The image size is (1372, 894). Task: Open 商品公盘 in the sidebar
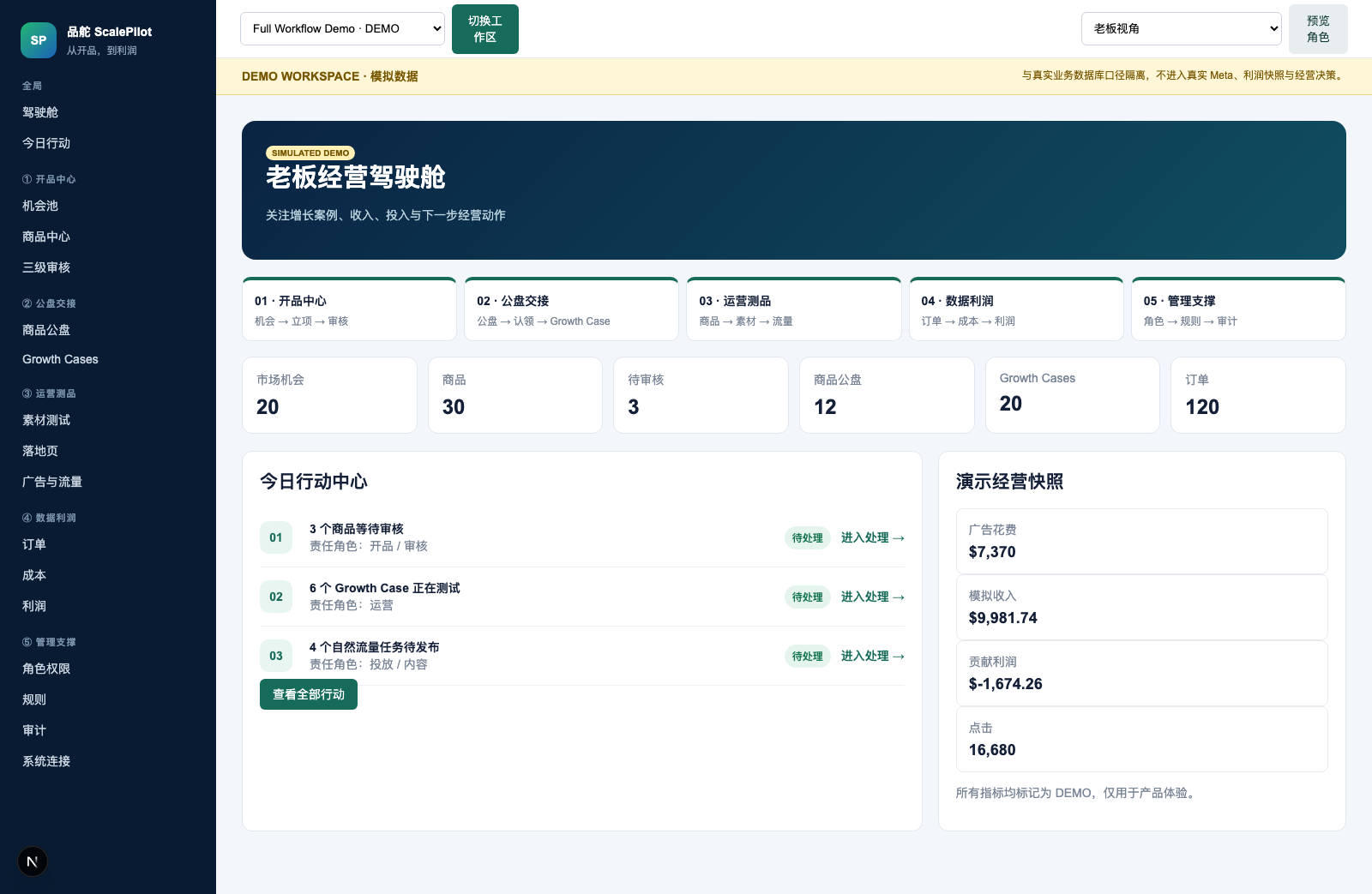46,330
